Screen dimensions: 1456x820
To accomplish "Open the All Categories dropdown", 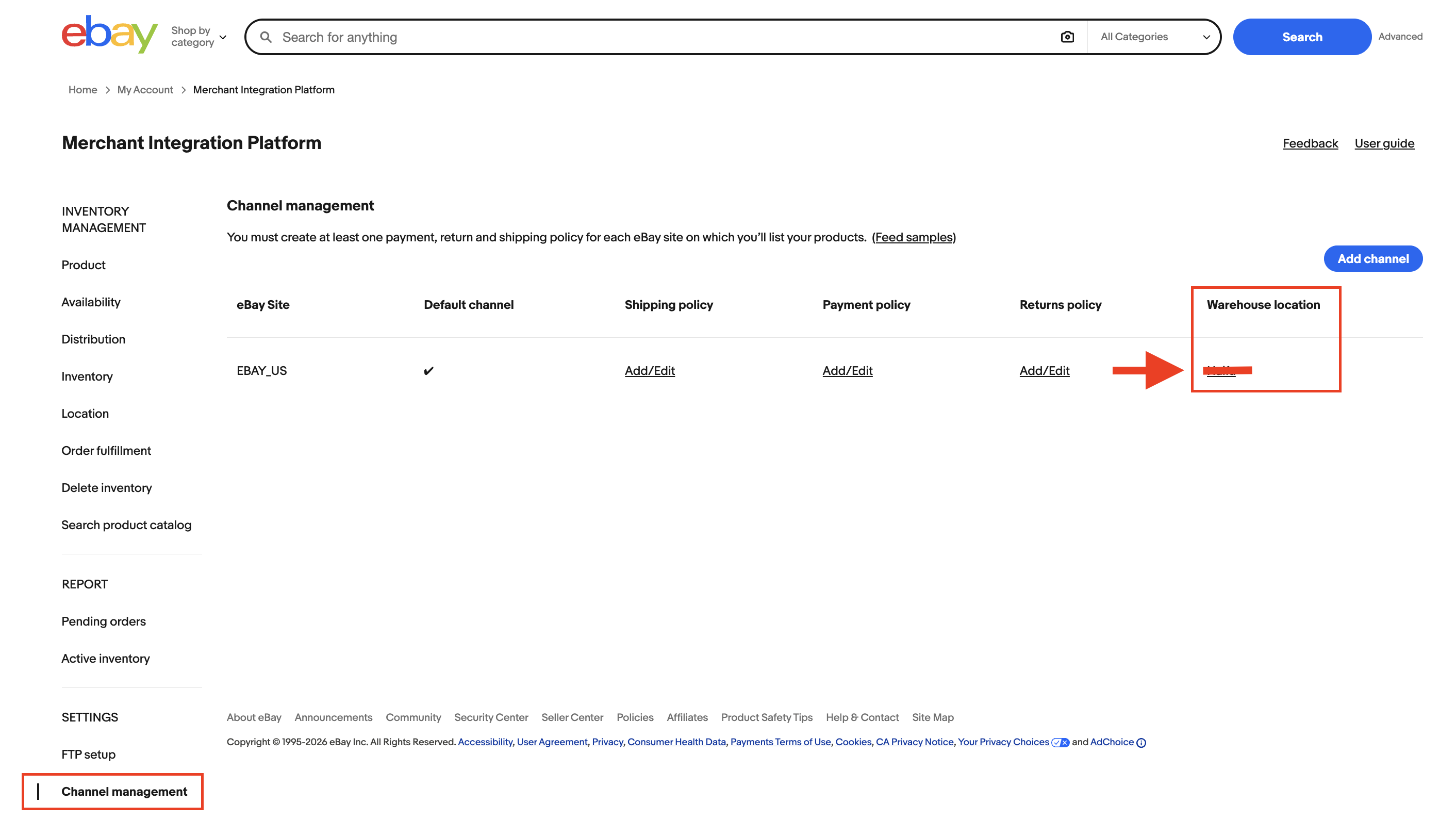I will [x=1154, y=37].
